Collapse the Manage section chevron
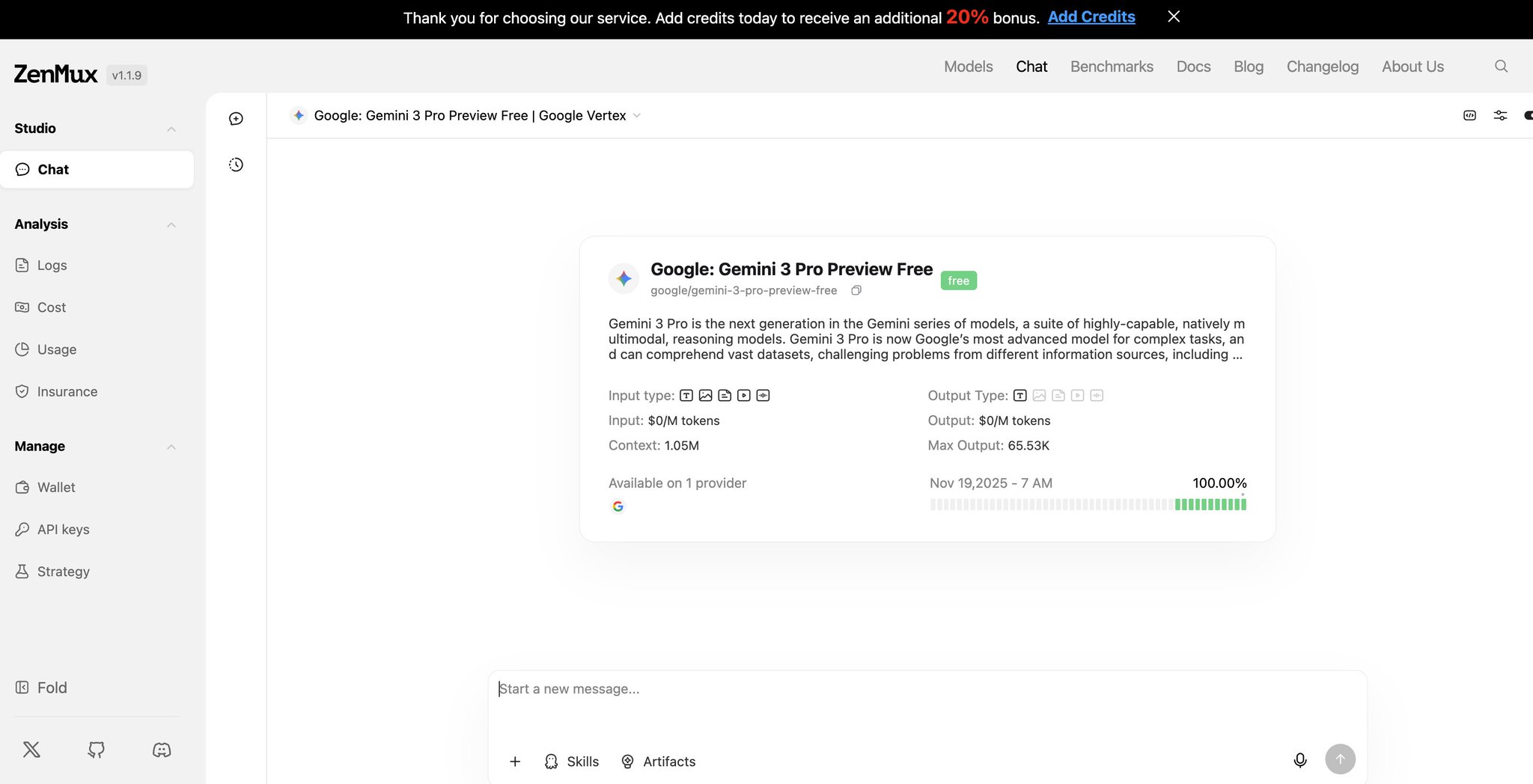The image size is (1533, 784). tap(171, 447)
